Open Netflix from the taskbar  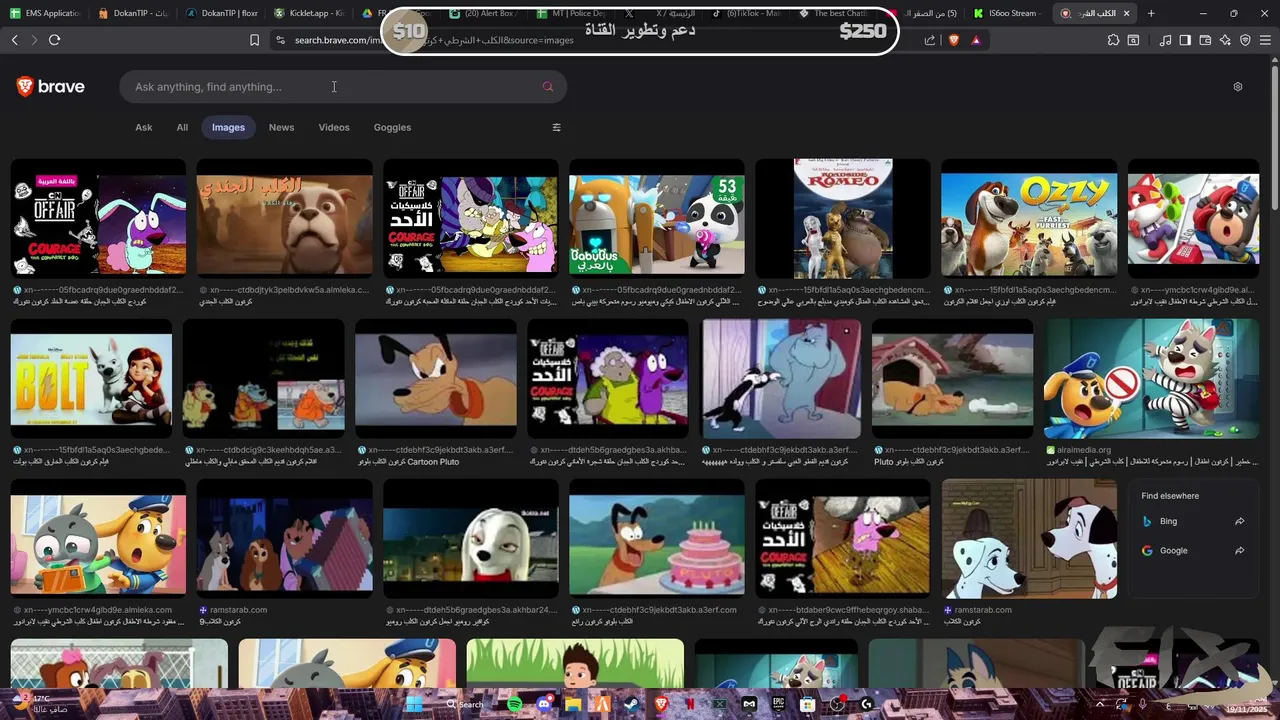(x=690, y=704)
